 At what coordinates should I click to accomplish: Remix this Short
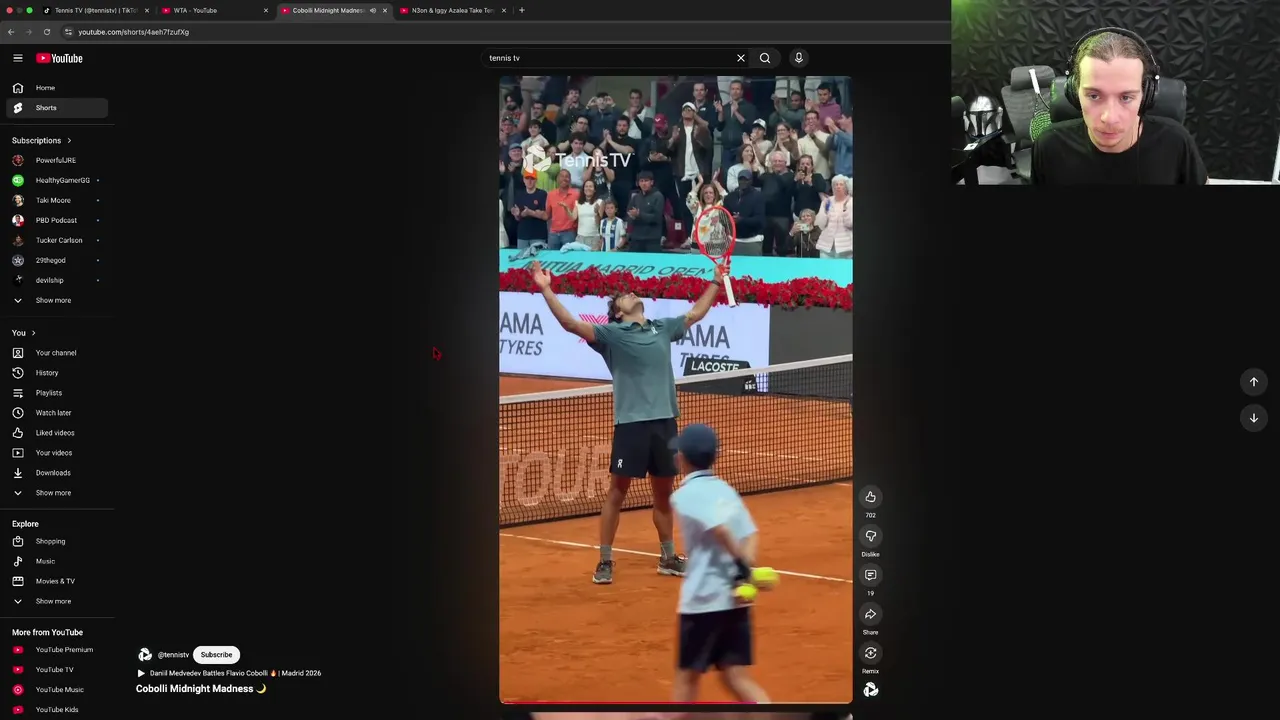870,653
